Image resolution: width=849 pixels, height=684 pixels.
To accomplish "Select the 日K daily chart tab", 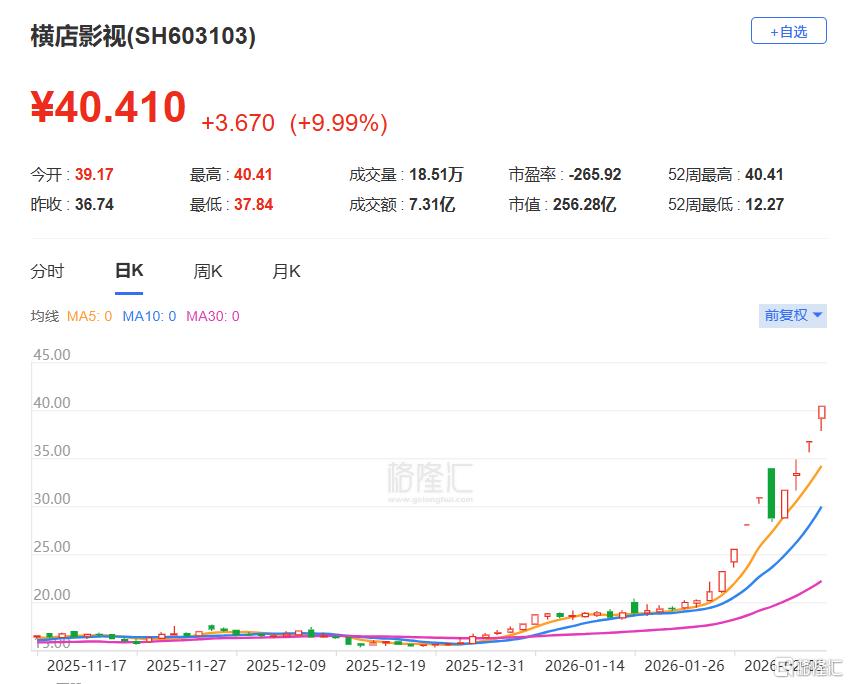I will (x=128, y=269).
